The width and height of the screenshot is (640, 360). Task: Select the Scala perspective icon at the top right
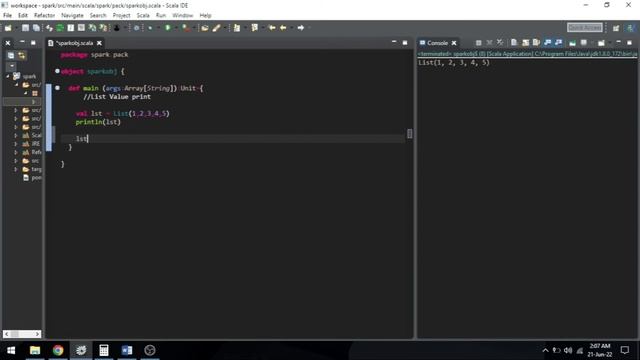[x=631, y=28]
